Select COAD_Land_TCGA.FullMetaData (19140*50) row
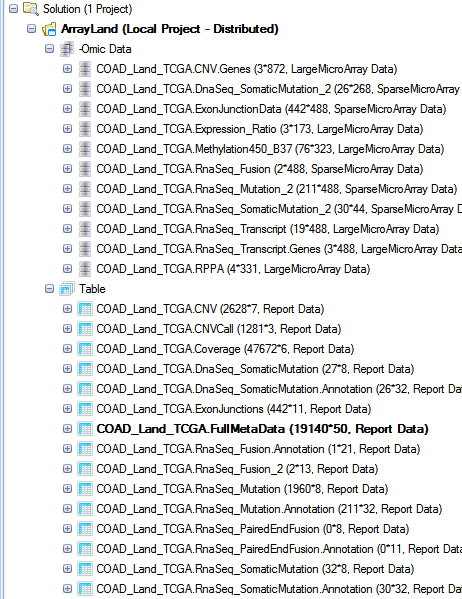The height and width of the screenshot is (599, 462). [262, 429]
